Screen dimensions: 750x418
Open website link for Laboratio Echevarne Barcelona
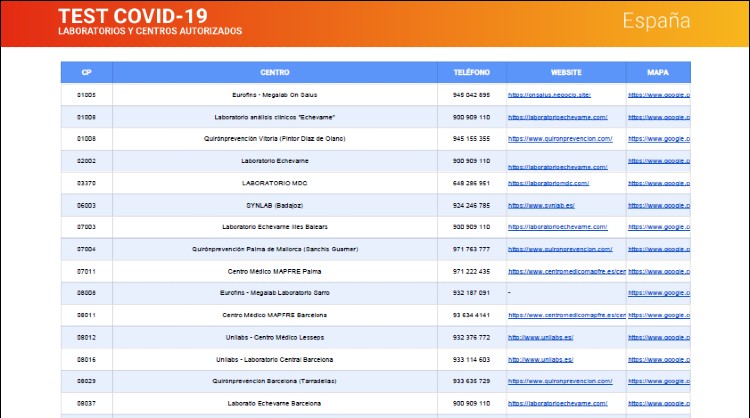click(x=558, y=404)
